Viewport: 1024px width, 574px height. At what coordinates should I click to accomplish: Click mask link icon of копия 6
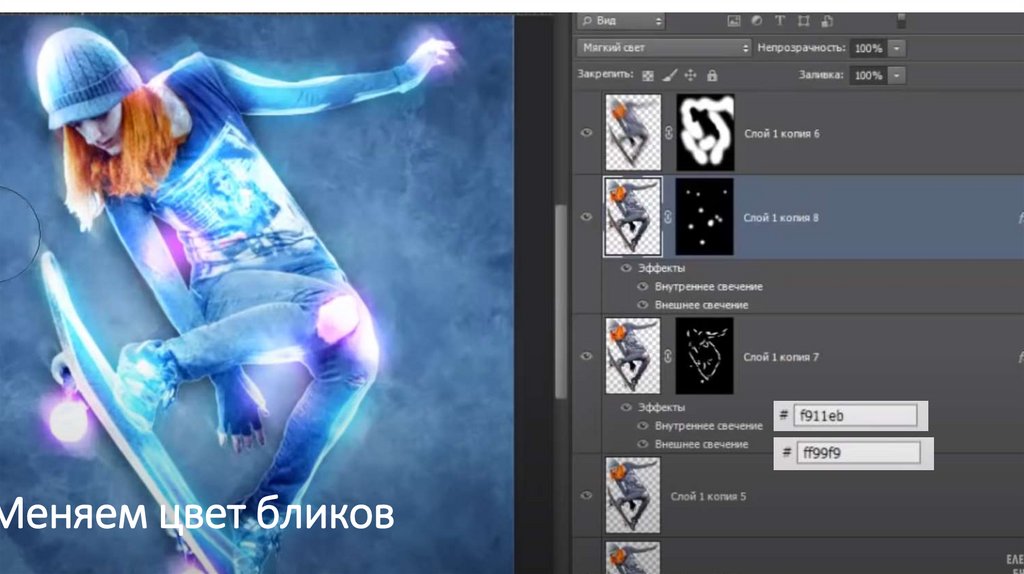(x=668, y=133)
